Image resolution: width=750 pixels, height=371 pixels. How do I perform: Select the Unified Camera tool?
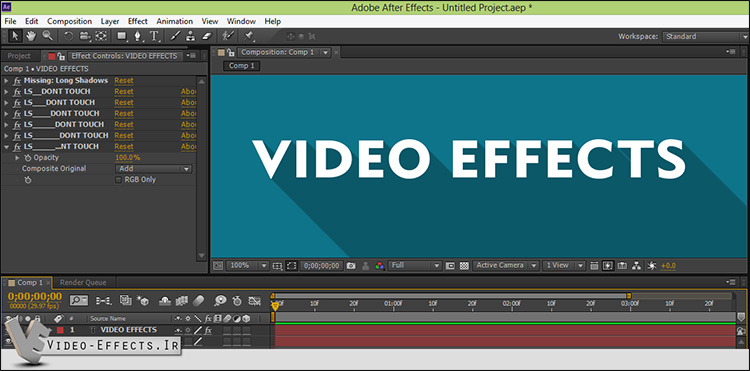[85, 36]
